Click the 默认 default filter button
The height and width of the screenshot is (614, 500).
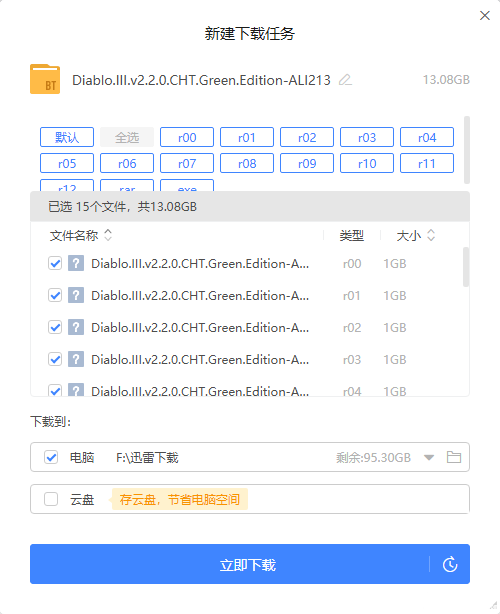coord(67,137)
